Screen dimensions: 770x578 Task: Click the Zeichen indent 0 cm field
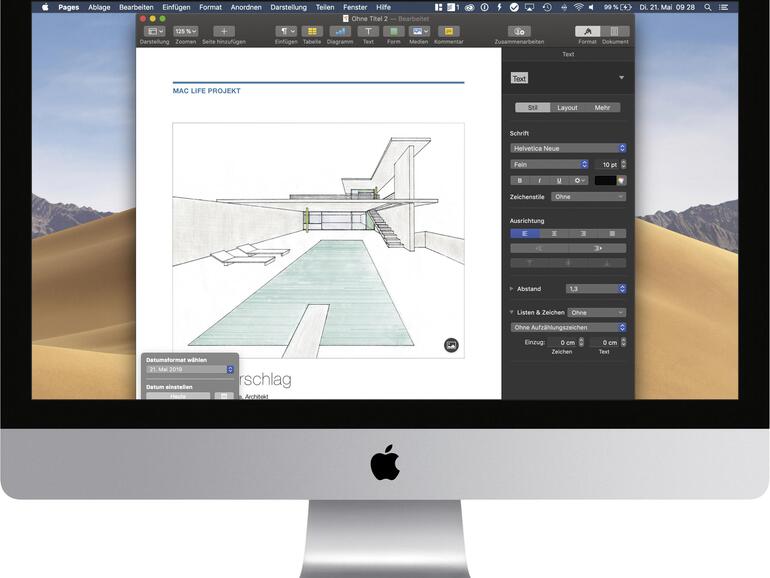coord(565,342)
